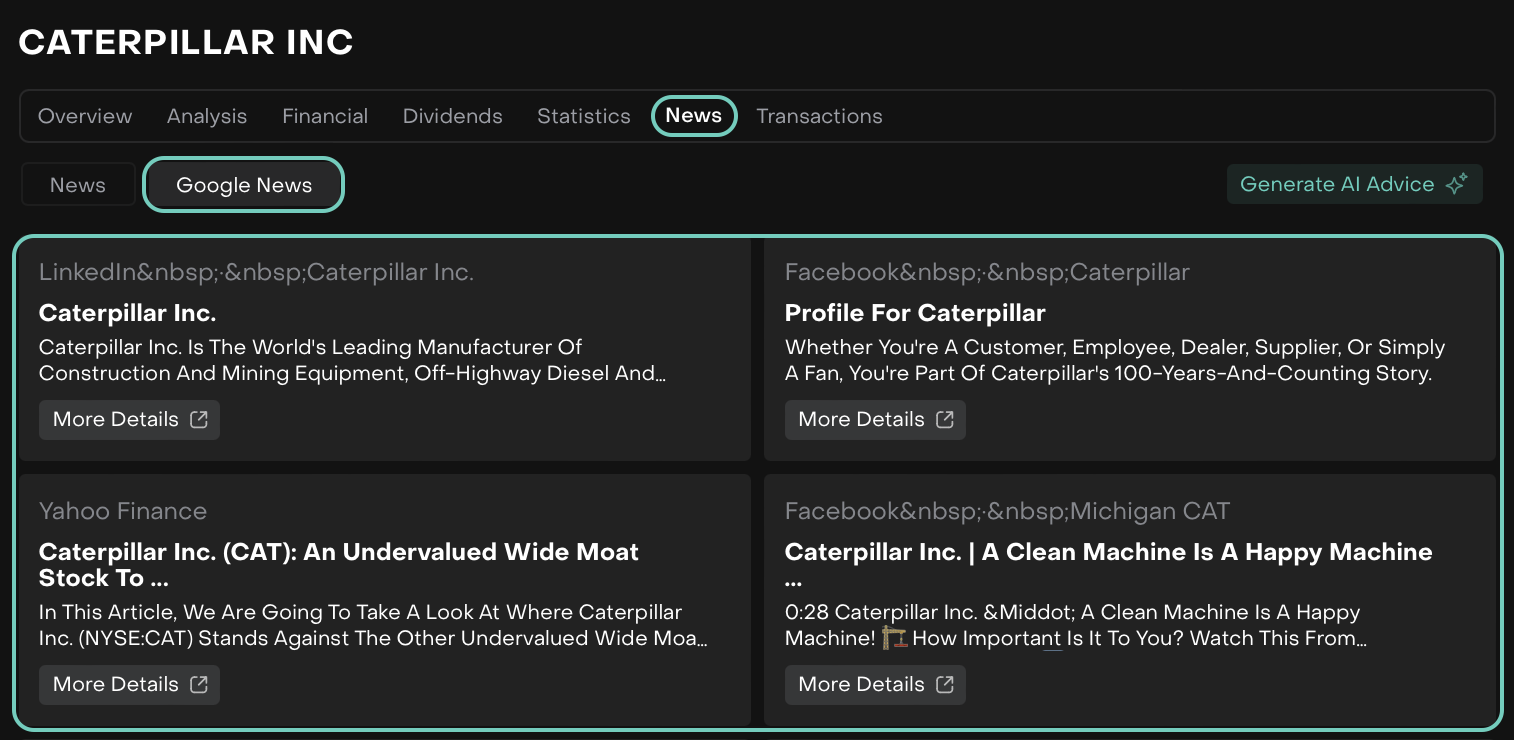The height and width of the screenshot is (740, 1514).
Task: Select the highlighted News tab in main navigation
Action: (694, 116)
